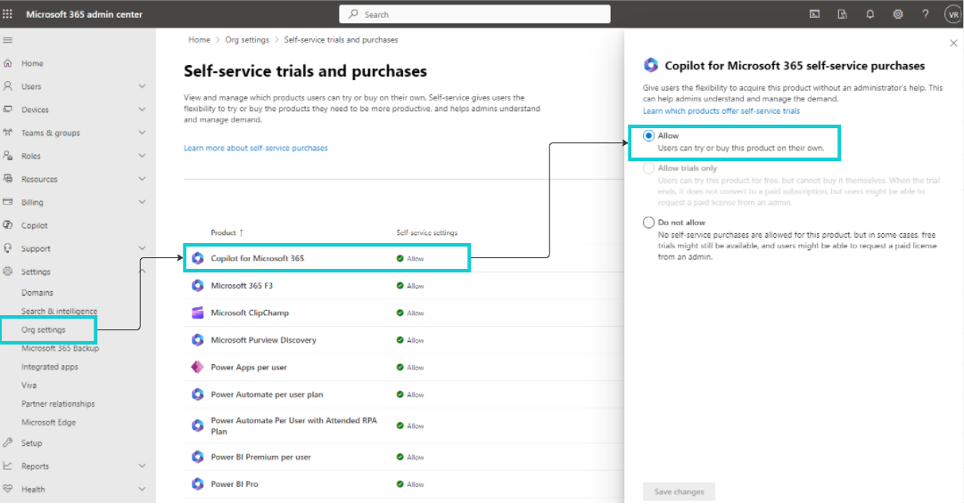Open Org settings in the sidebar
This screenshot has height=504, width=964.
[44, 330]
